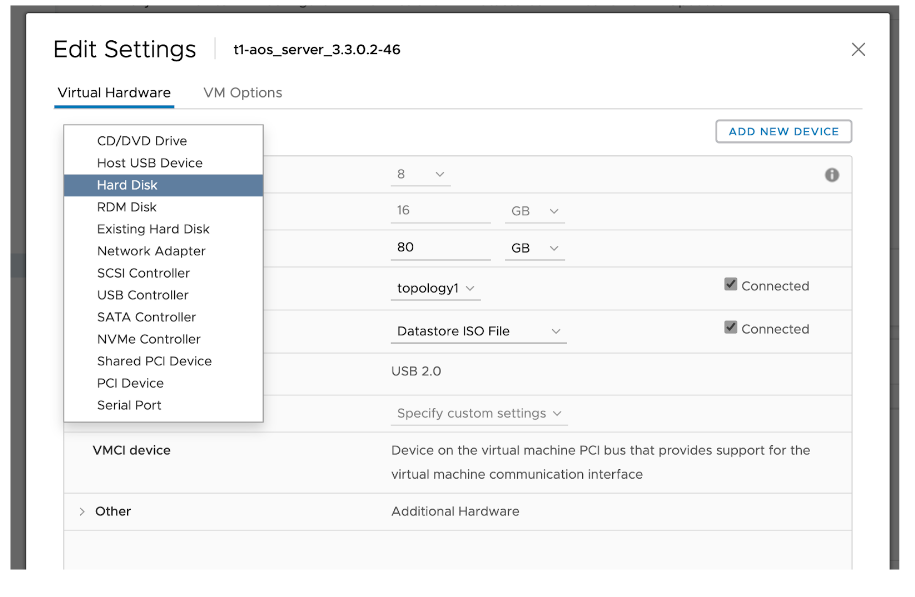Select Serial Port menu entry
915x597 pixels.
(129, 405)
